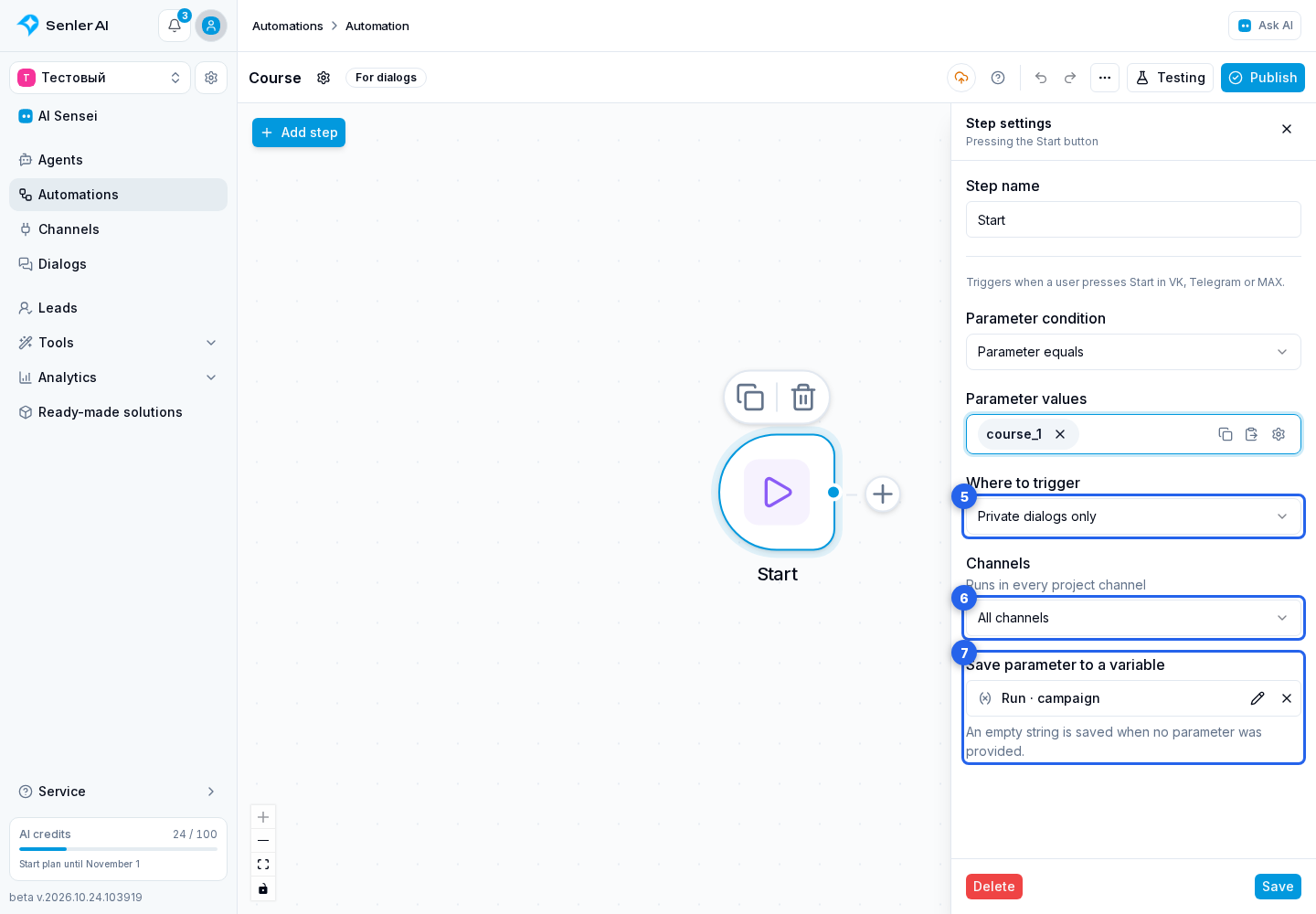The width and height of the screenshot is (1316, 914).
Task: Duplicate the Start step on canvas
Action: [750, 398]
